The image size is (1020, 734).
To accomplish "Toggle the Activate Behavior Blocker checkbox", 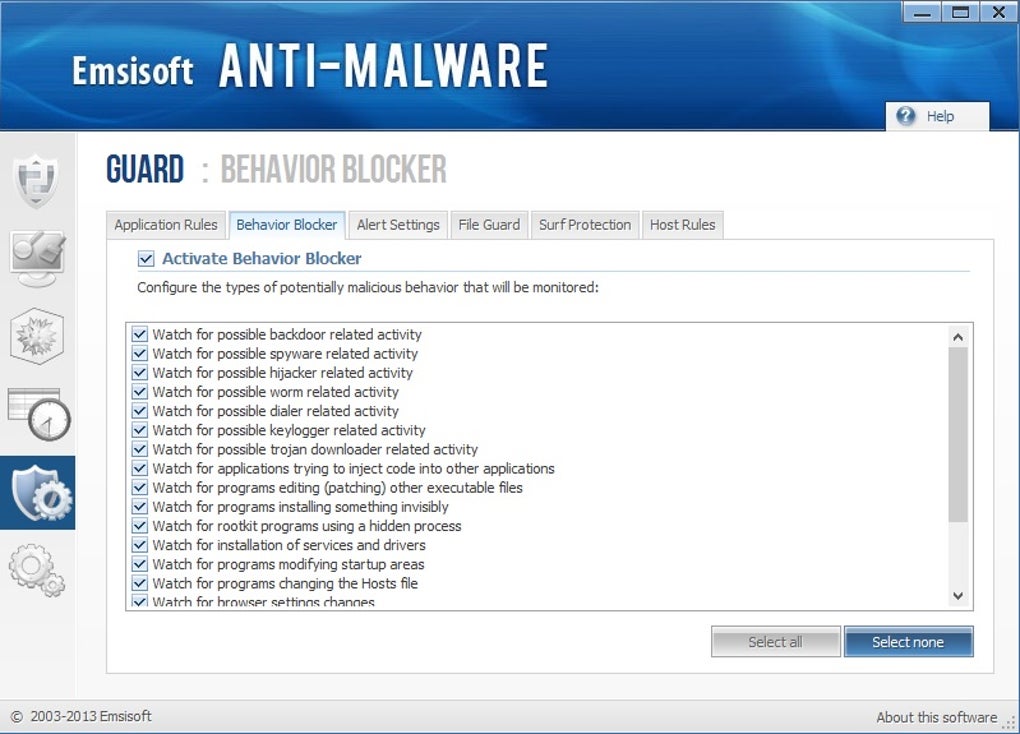I will 146,259.
